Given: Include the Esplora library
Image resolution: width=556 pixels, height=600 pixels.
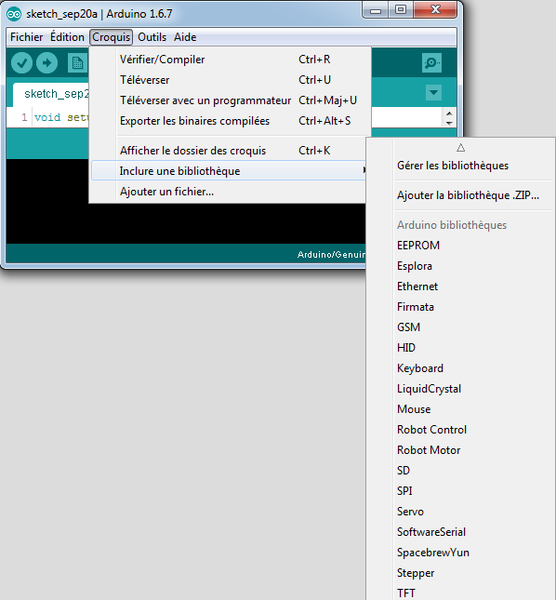Looking at the screenshot, I should coord(461,266).
